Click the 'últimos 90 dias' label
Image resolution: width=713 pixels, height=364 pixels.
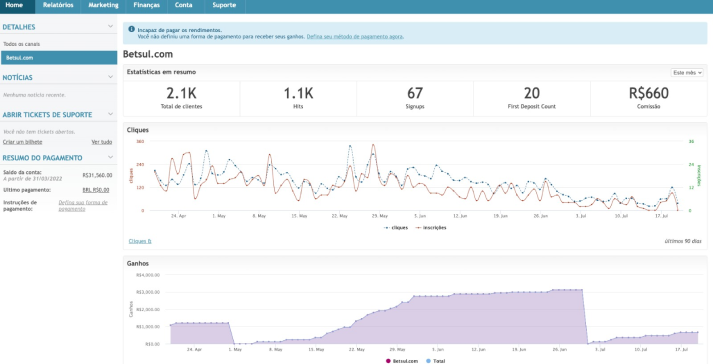(x=683, y=241)
